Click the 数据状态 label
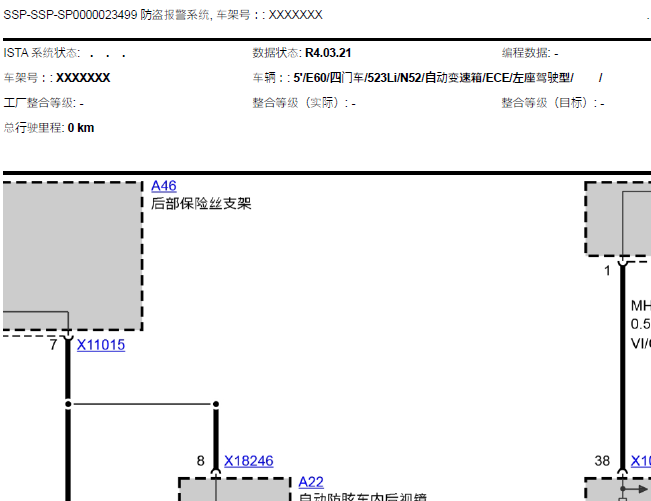The image size is (651, 501). (277, 53)
